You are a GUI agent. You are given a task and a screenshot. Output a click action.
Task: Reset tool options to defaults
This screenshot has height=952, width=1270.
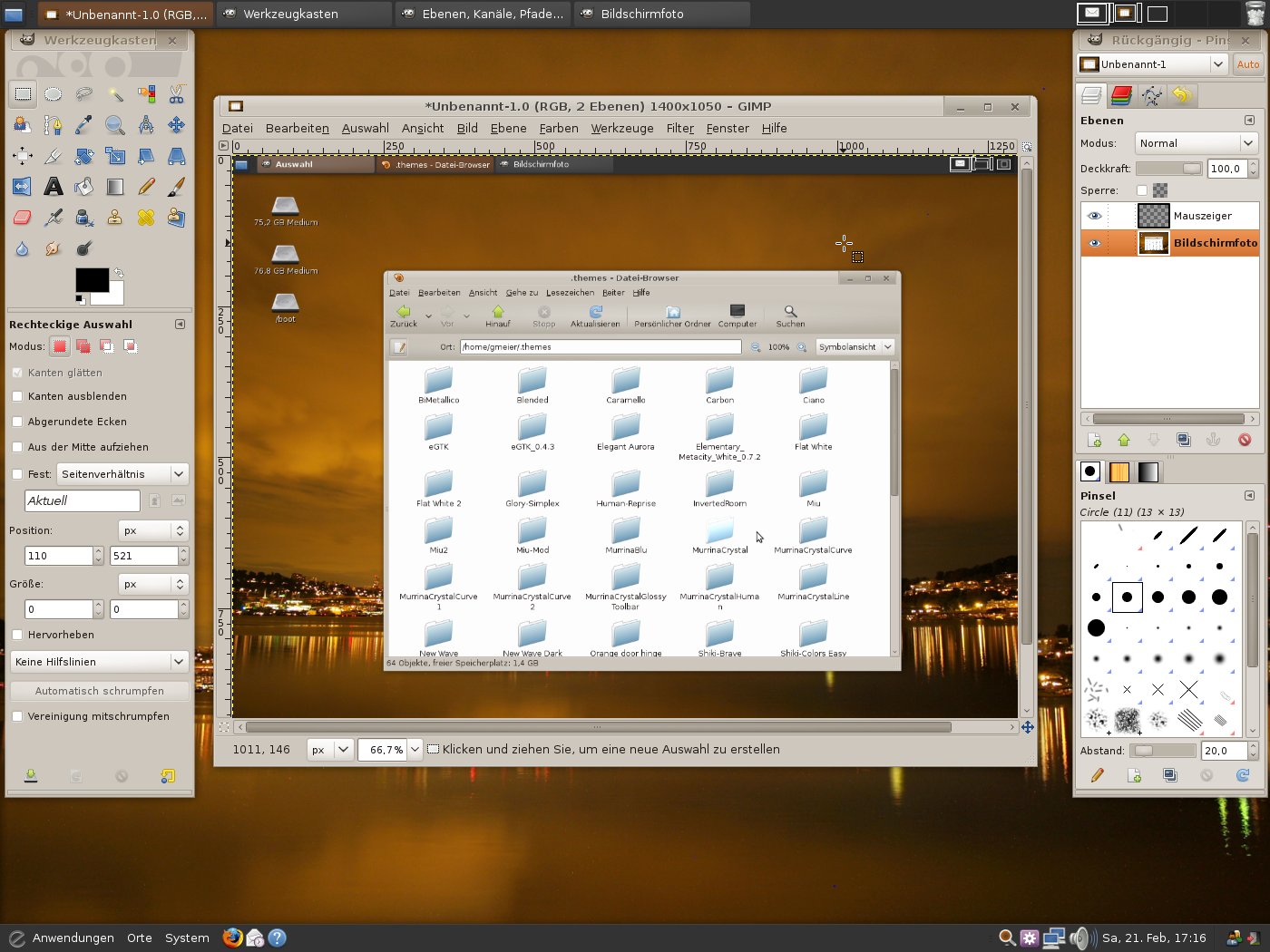tap(168, 776)
